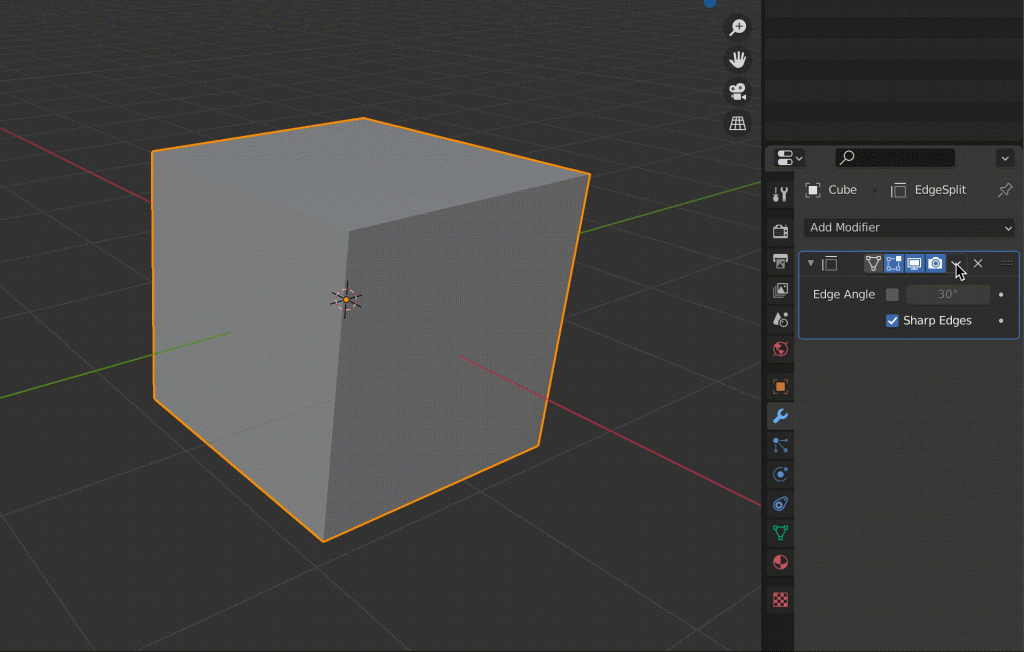Open Output Properties printer icon
The height and width of the screenshot is (652, 1024).
tap(779, 262)
